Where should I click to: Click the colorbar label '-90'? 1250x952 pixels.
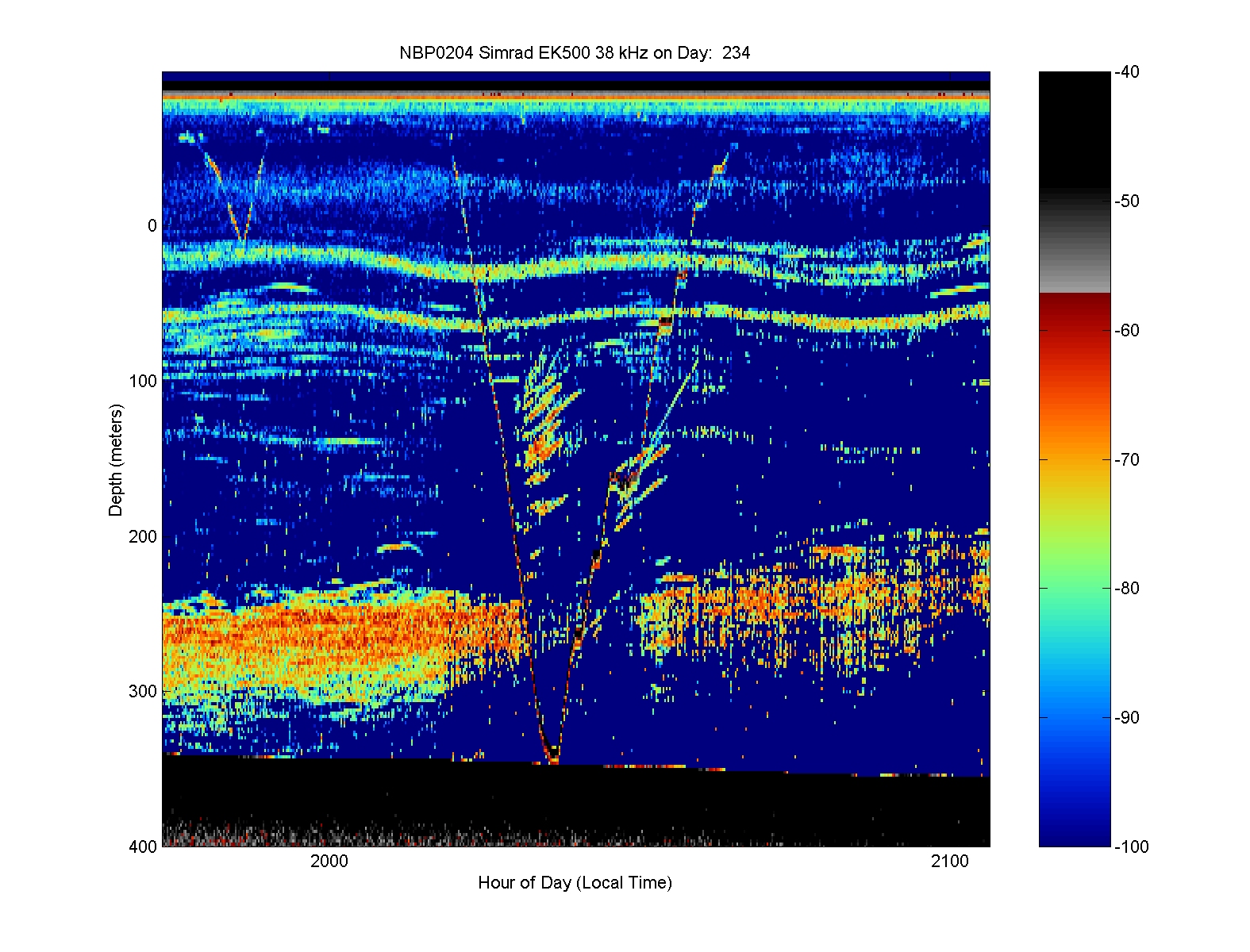[x=1126, y=718]
